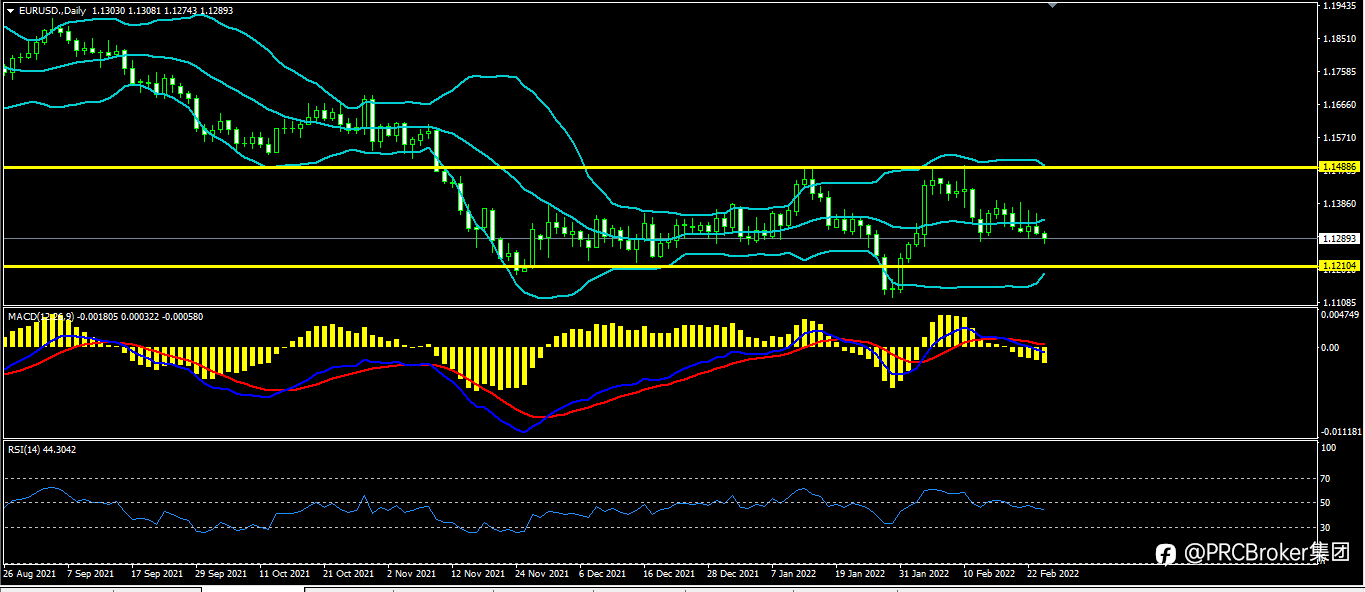Click the RSI(14) 44.3042 label

pyautogui.click(x=42, y=450)
